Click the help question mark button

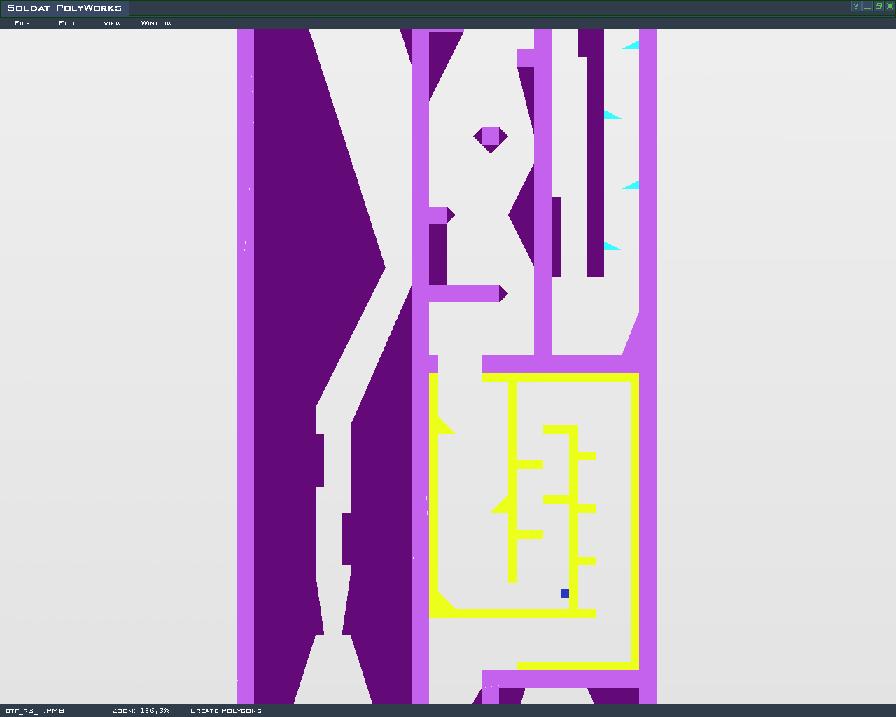pyautogui.click(x=856, y=6)
